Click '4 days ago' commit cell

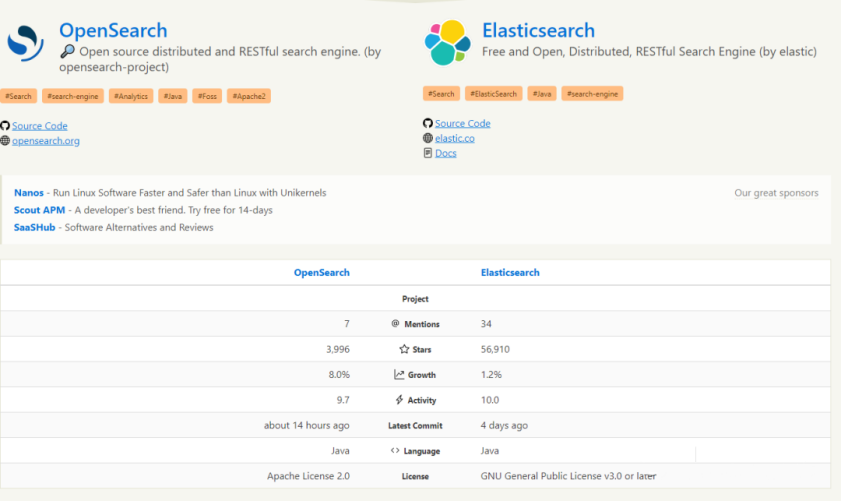point(504,425)
